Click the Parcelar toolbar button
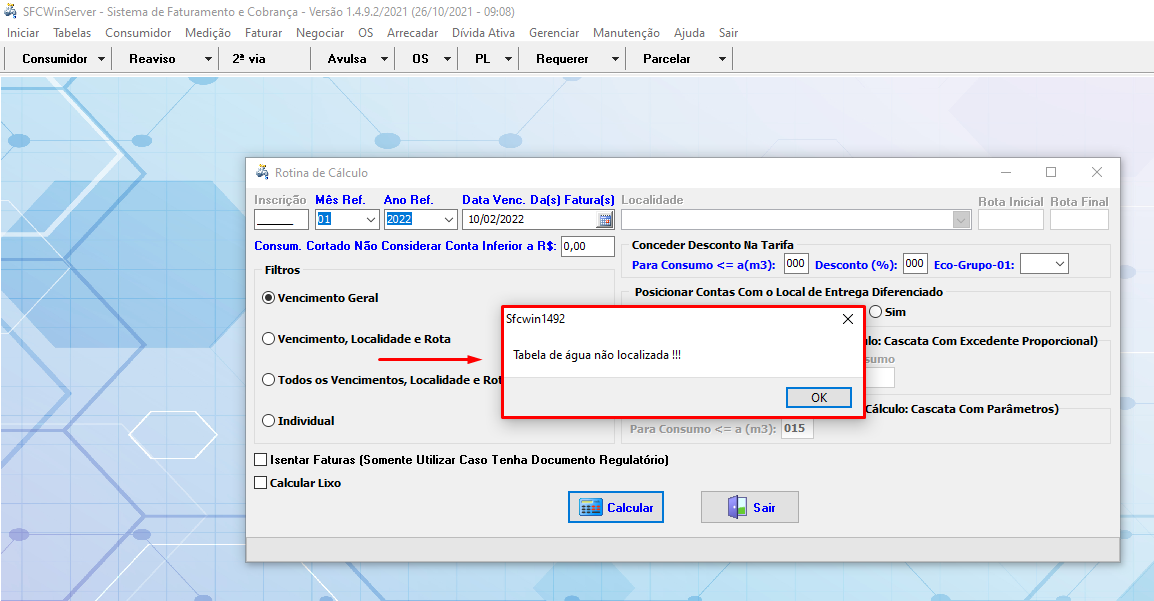 pos(667,59)
